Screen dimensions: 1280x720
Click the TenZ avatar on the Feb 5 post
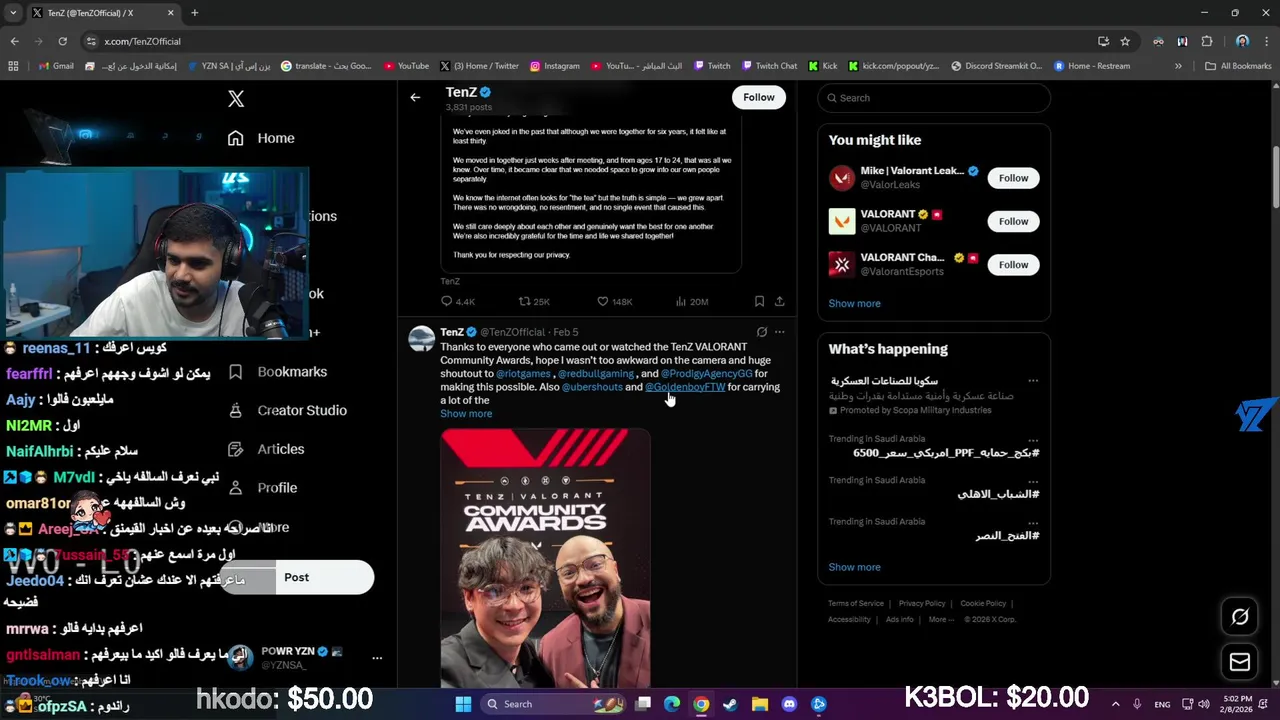click(x=422, y=338)
